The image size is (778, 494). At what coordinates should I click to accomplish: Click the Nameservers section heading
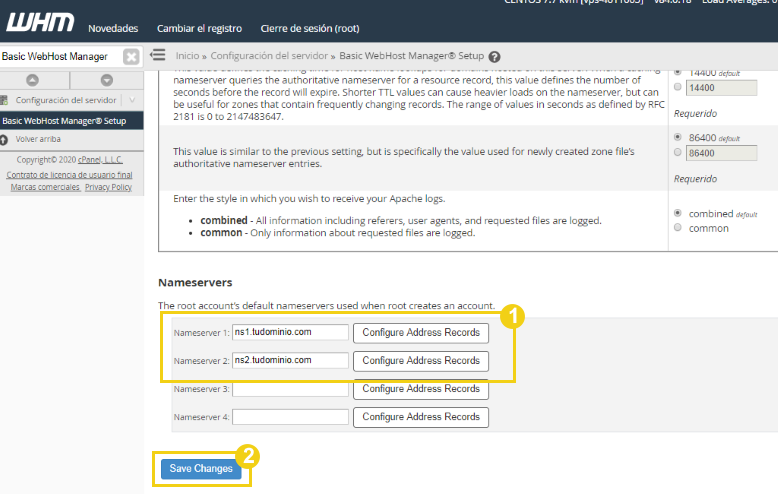tap(195, 282)
